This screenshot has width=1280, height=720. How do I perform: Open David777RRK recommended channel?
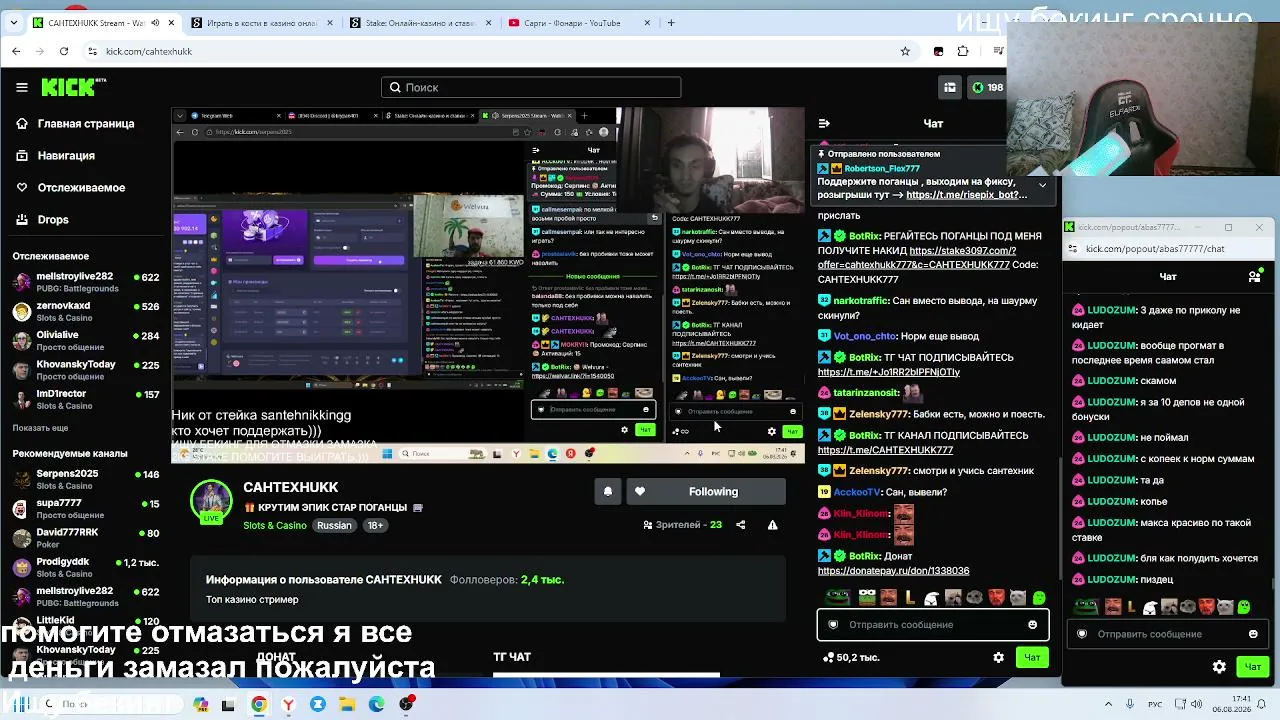pyautogui.click(x=85, y=538)
